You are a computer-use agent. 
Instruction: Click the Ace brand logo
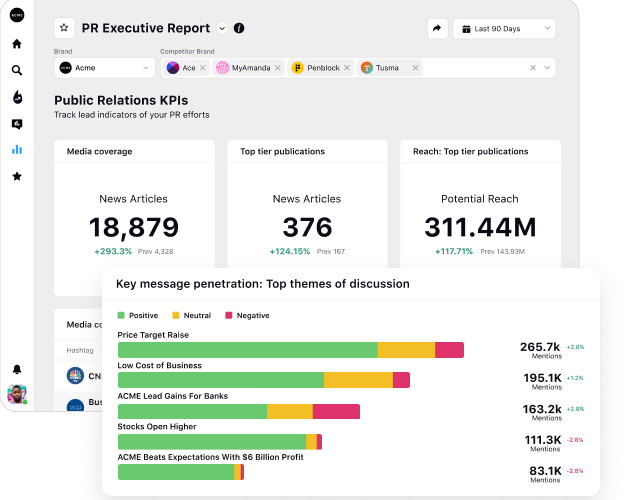(173, 68)
